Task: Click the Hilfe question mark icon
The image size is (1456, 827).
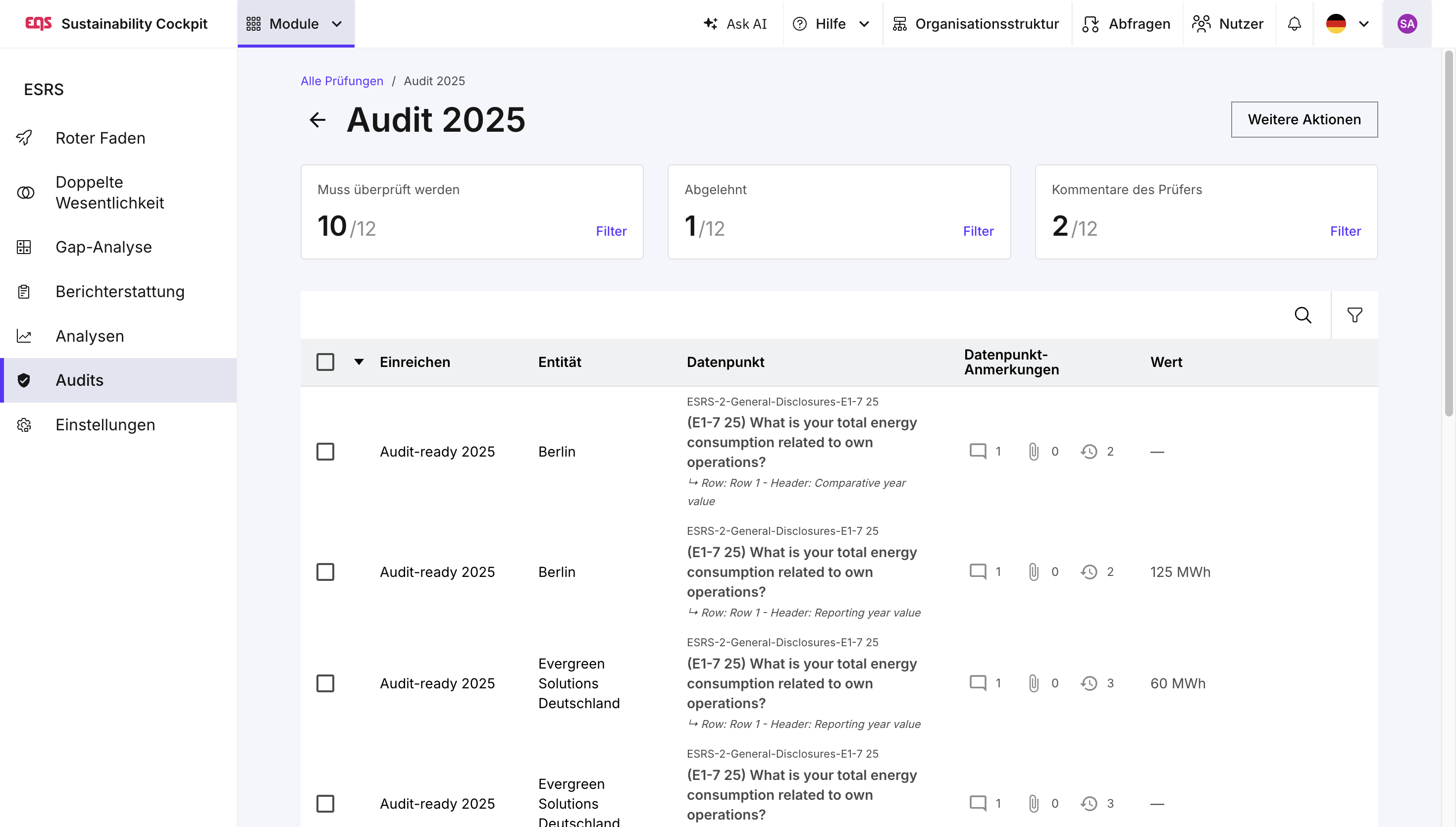Action: click(x=799, y=24)
